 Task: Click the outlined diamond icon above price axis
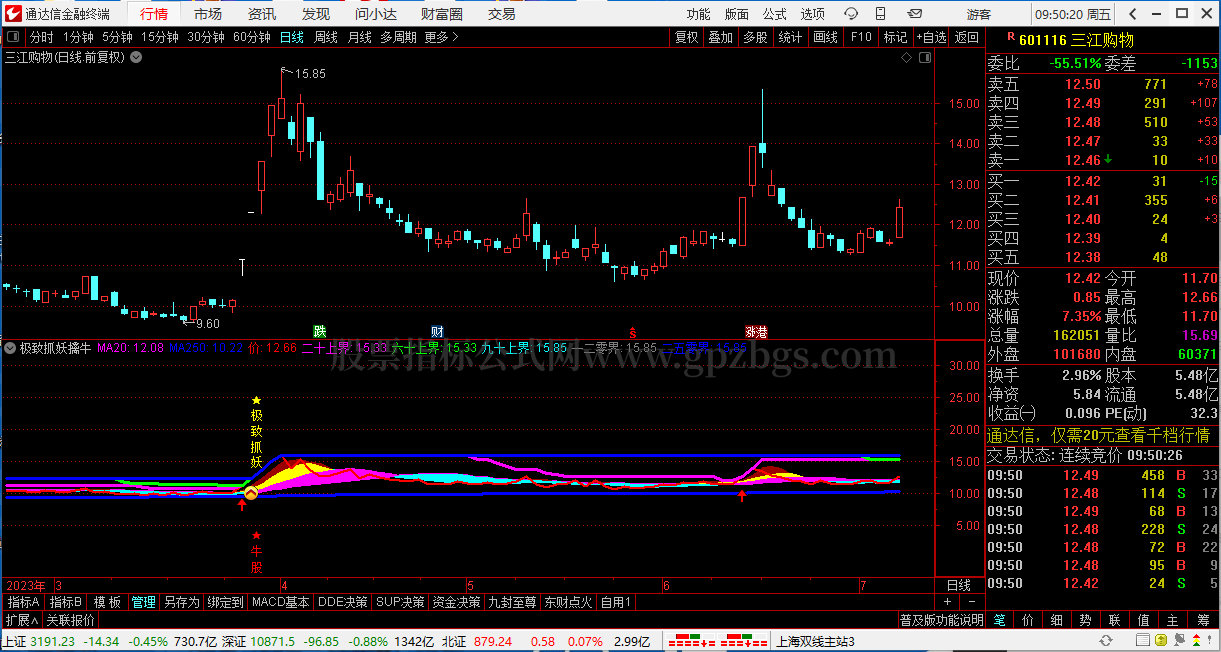click(x=907, y=58)
